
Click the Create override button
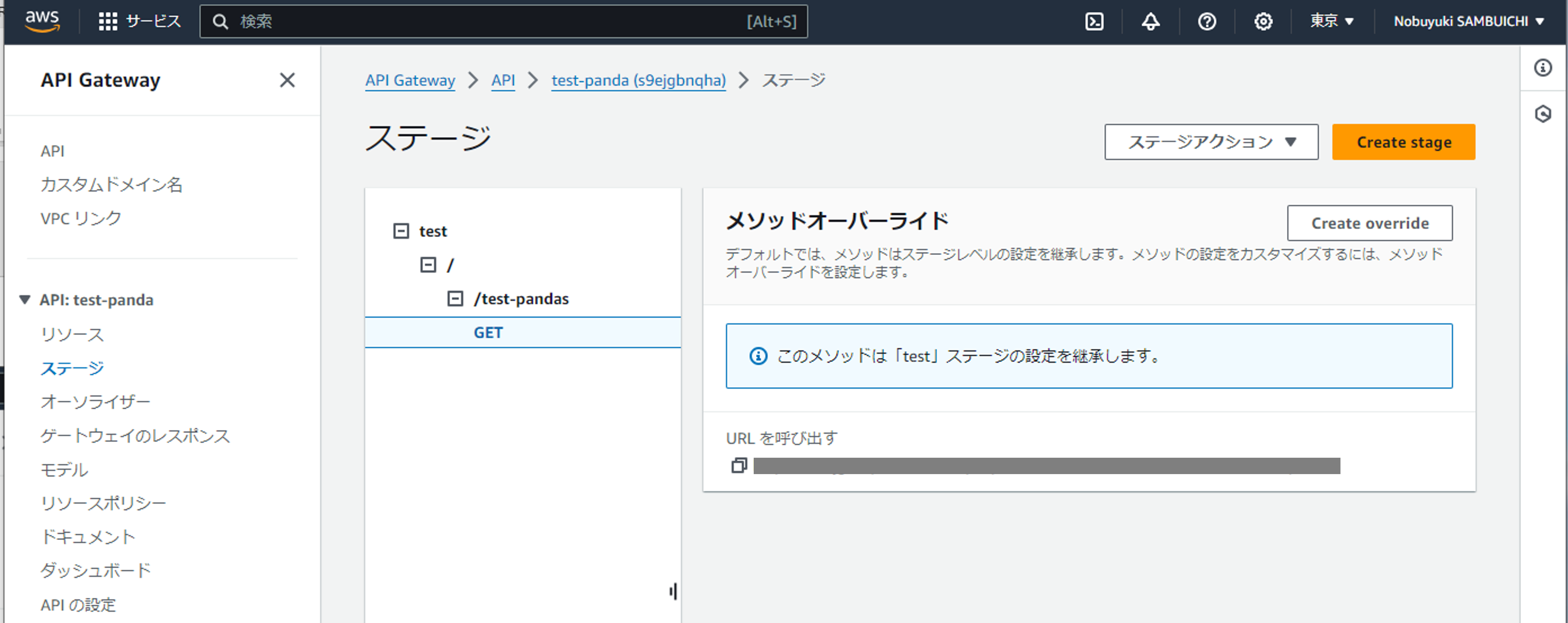tap(1369, 223)
